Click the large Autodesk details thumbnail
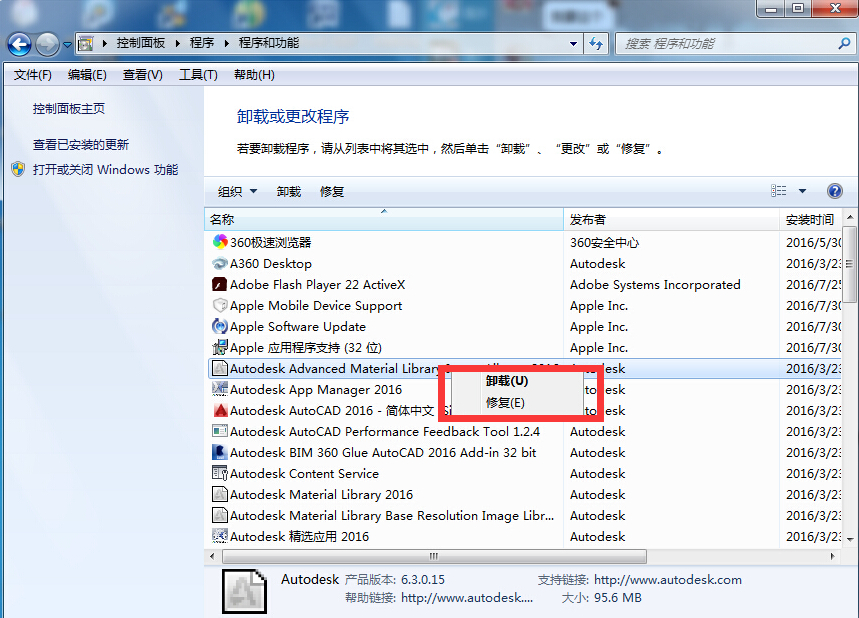 (x=244, y=591)
